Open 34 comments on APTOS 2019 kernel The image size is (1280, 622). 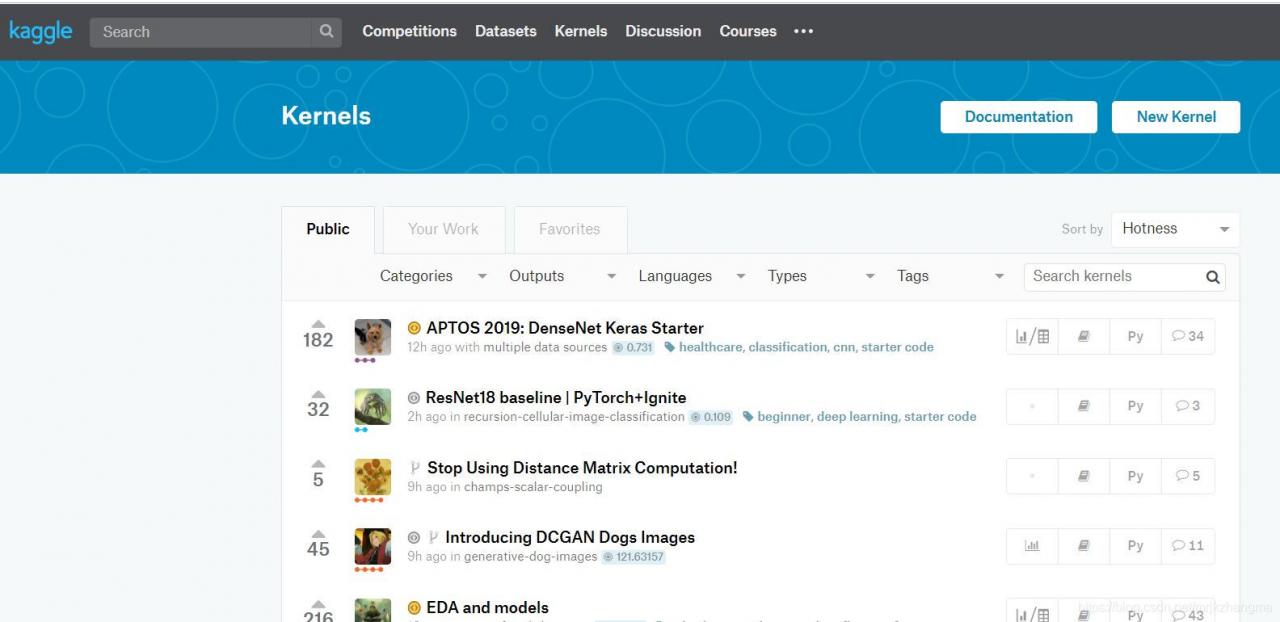pos(1188,336)
